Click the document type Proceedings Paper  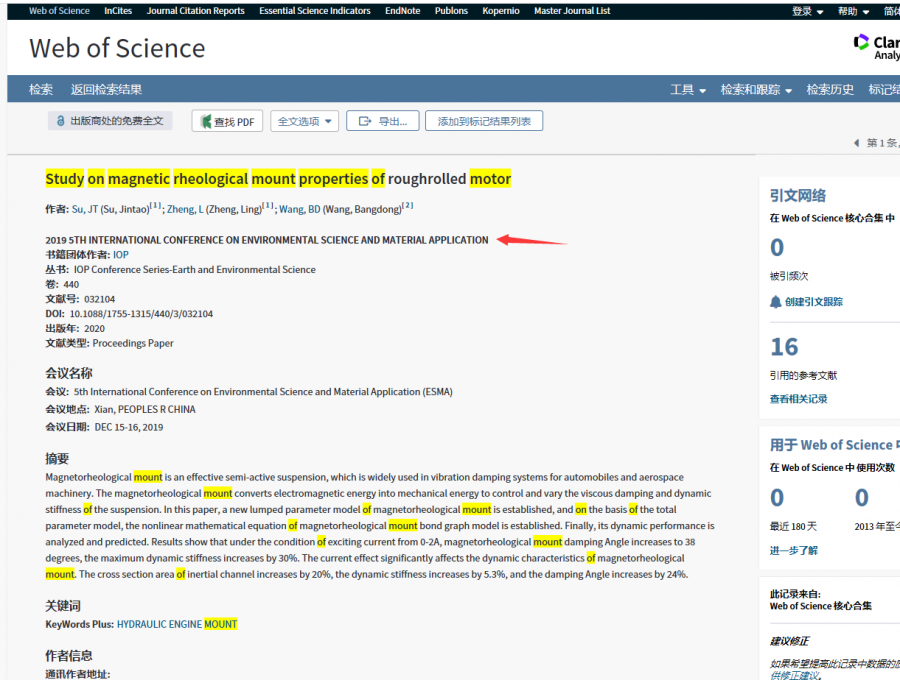click(x=133, y=343)
